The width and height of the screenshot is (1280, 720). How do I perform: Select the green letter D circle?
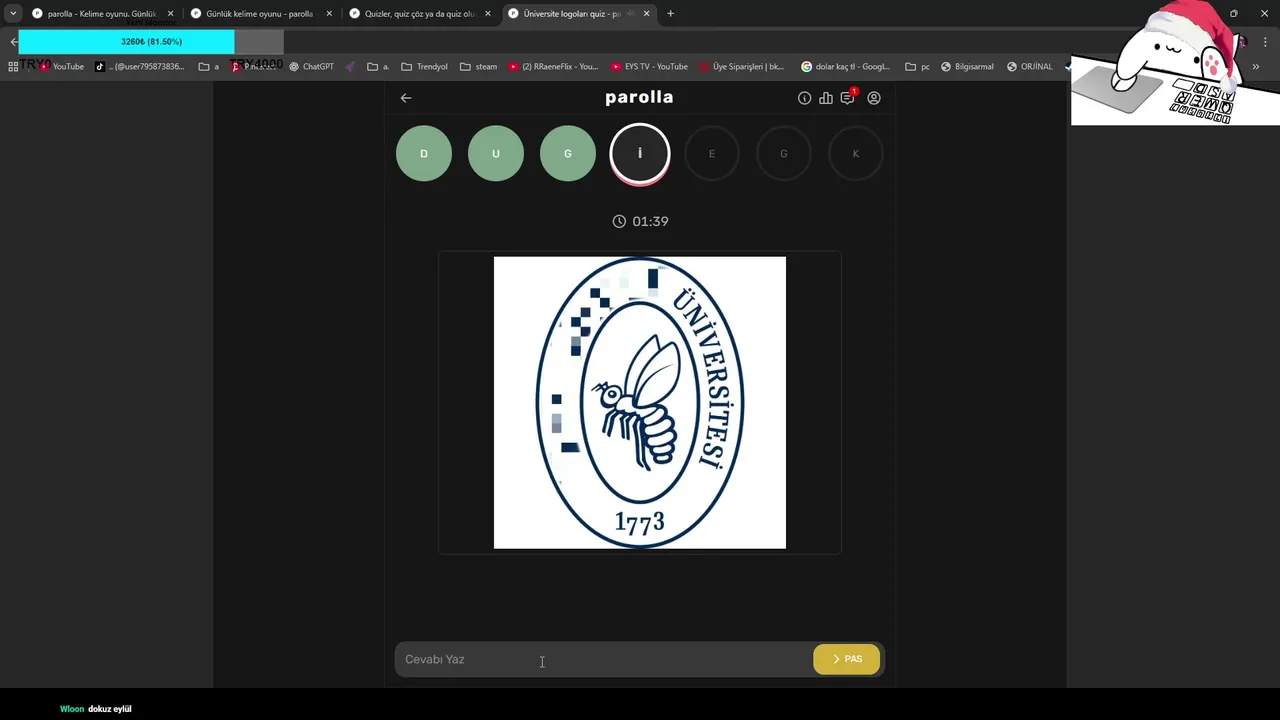click(x=424, y=154)
